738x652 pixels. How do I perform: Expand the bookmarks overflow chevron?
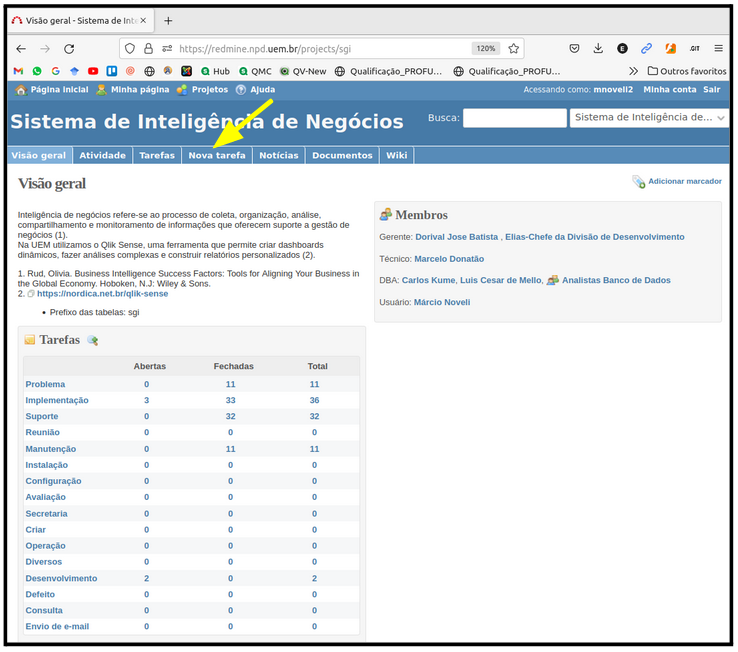633,71
